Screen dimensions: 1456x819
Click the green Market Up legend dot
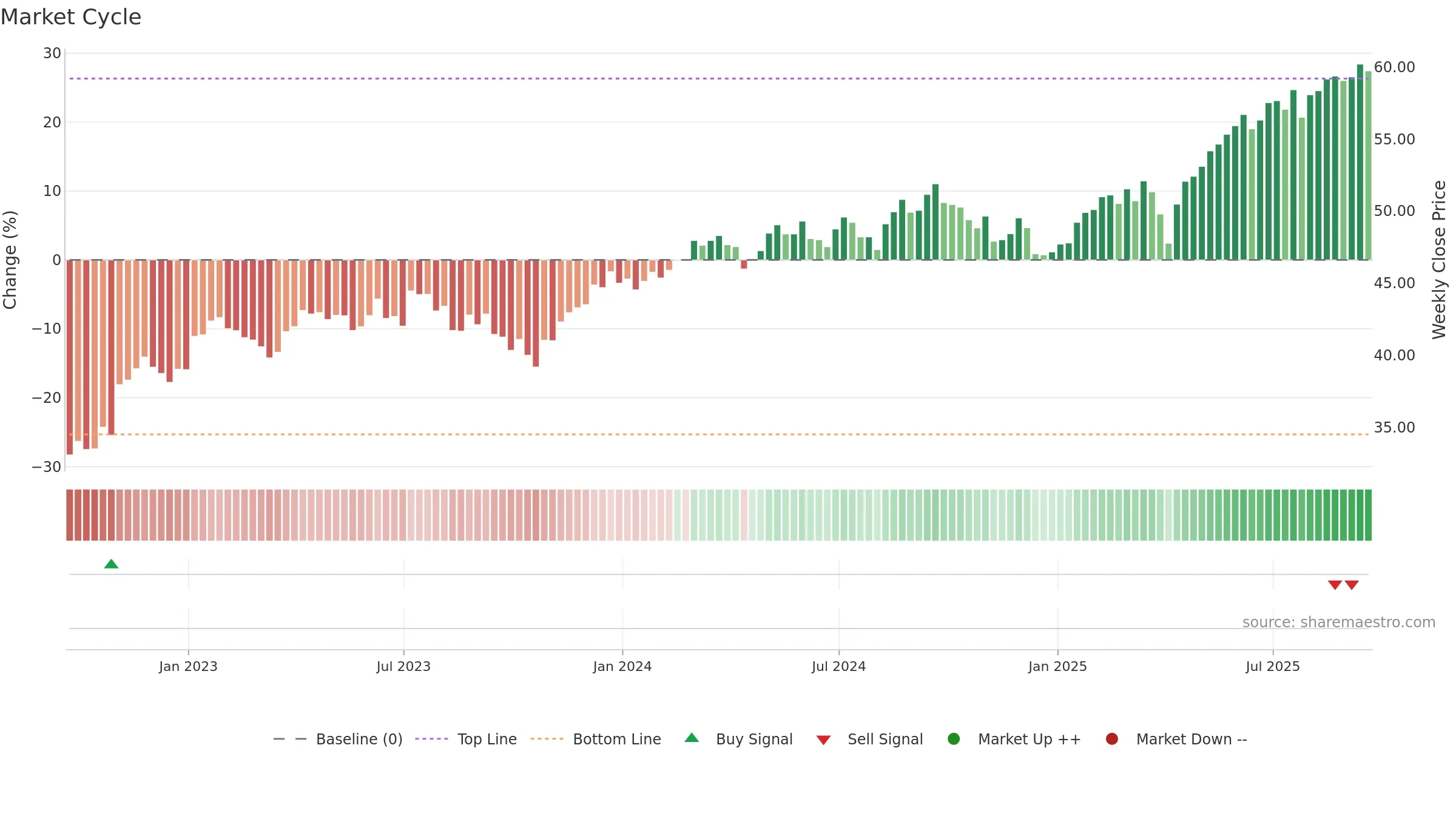pos(954,739)
